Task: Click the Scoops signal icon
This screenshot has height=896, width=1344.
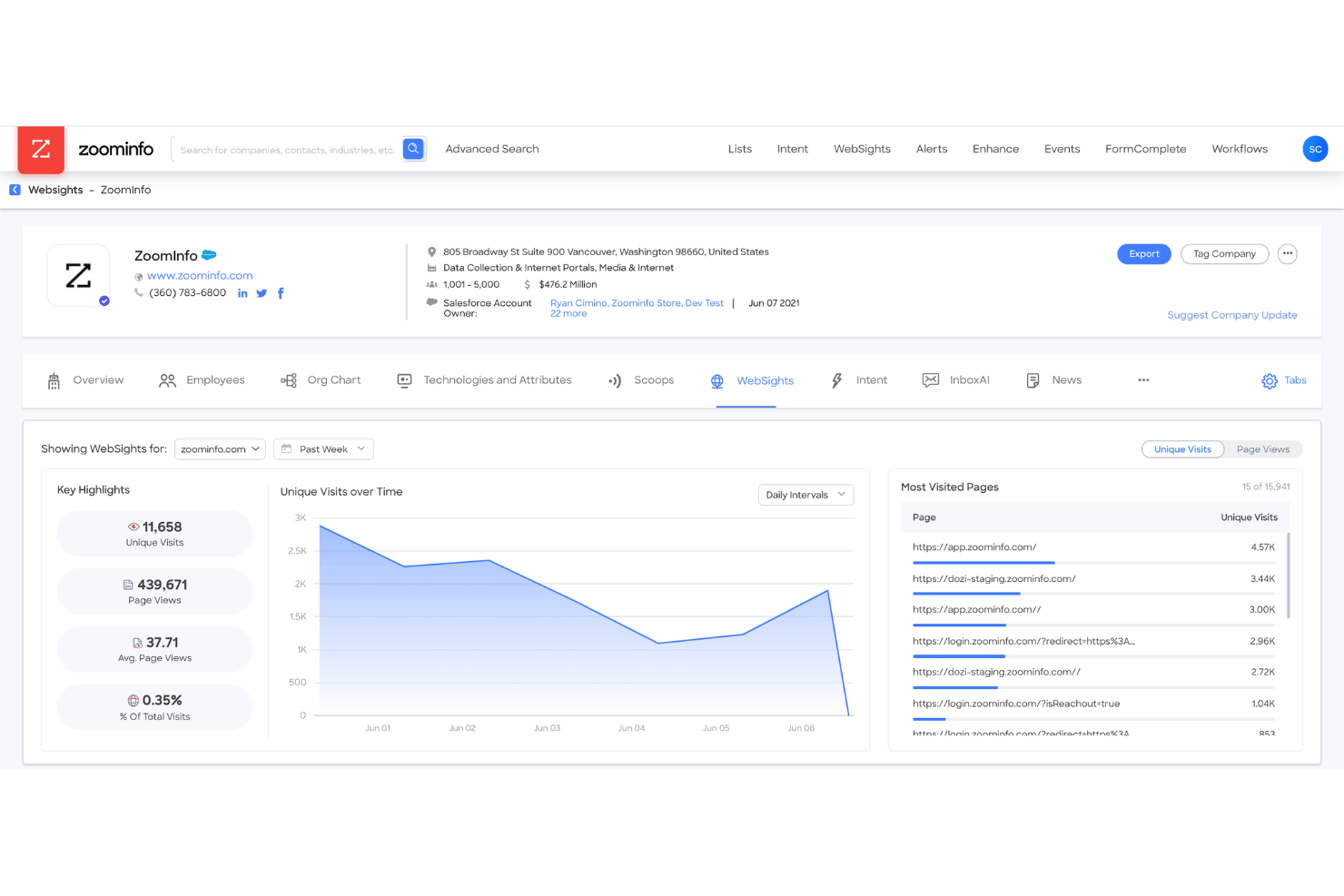Action: [615, 381]
